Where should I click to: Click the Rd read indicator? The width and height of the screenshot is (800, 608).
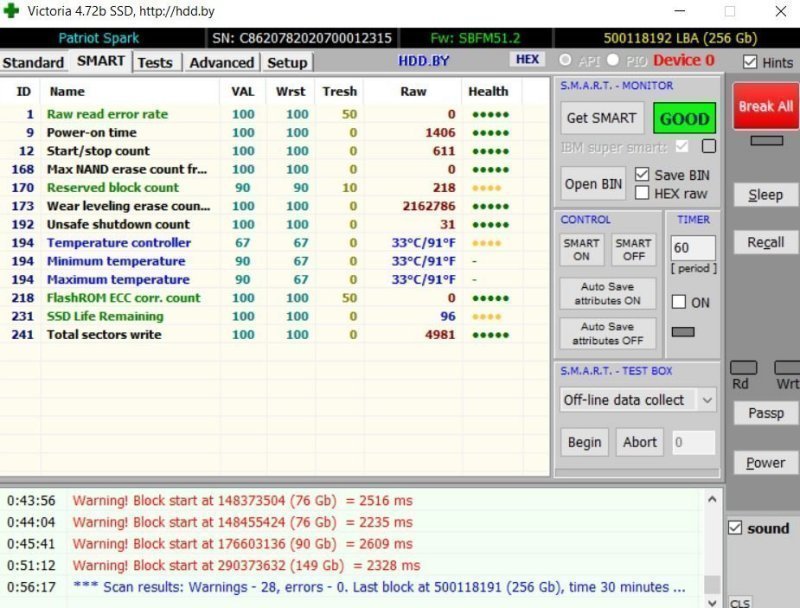pos(743,369)
